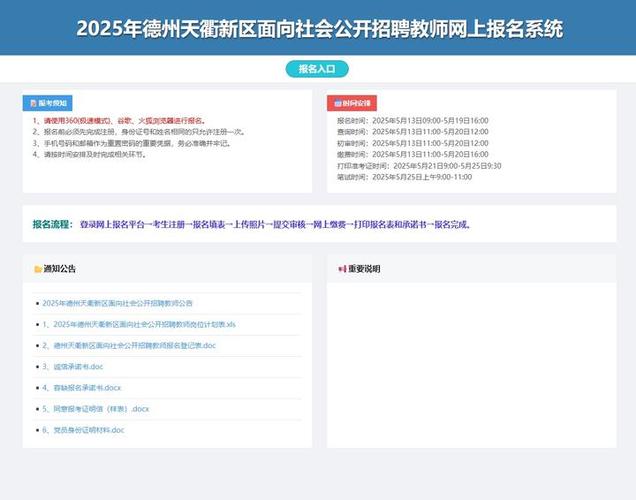Screen dimensions: 636x500
Task: Select the 打印准考证时间 schedule line
Action: point(419,166)
